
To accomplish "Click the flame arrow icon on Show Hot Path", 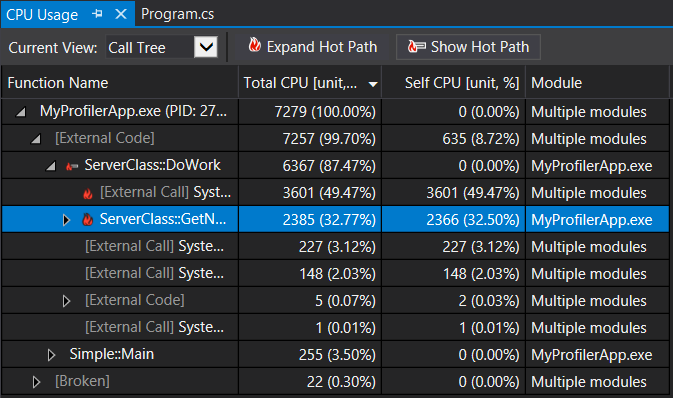I will click(x=416, y=46).
